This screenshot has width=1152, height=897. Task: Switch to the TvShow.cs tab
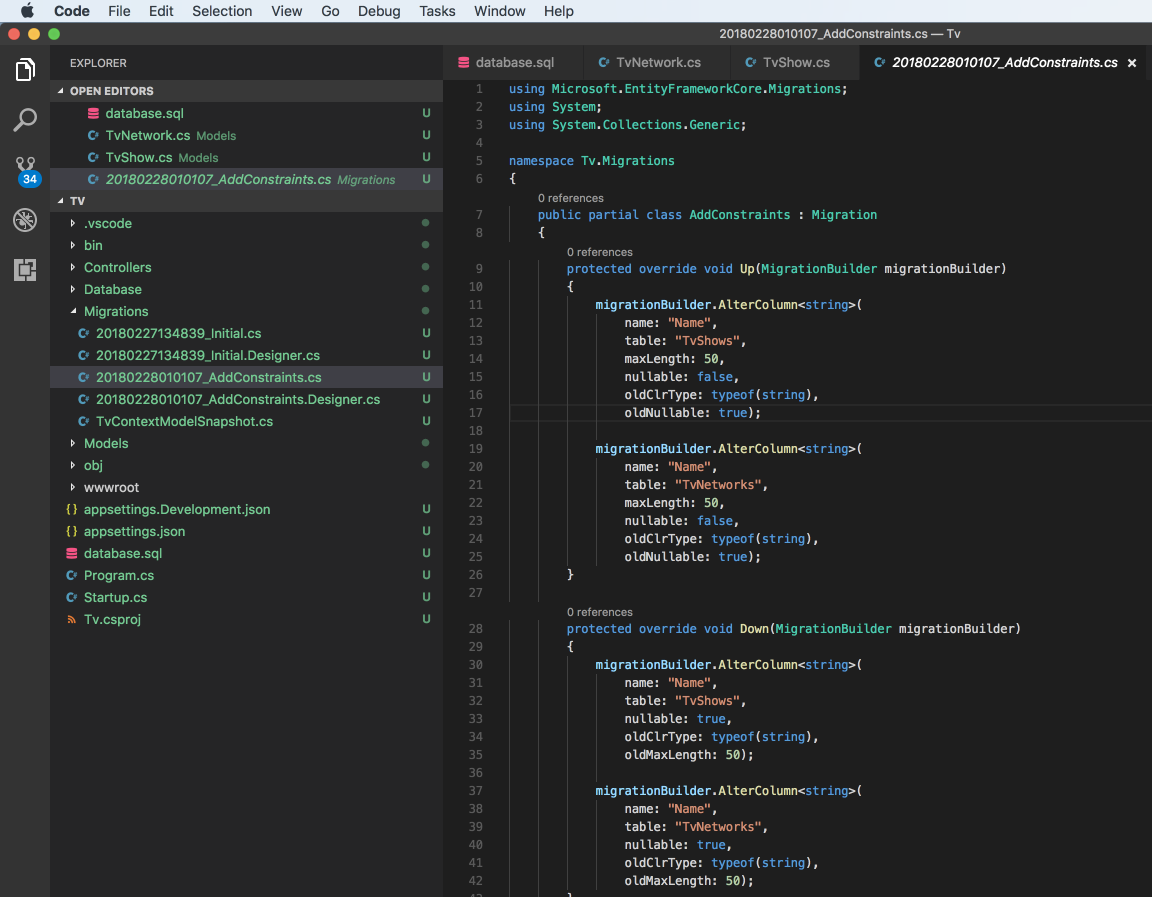click(x=795, y=62)
